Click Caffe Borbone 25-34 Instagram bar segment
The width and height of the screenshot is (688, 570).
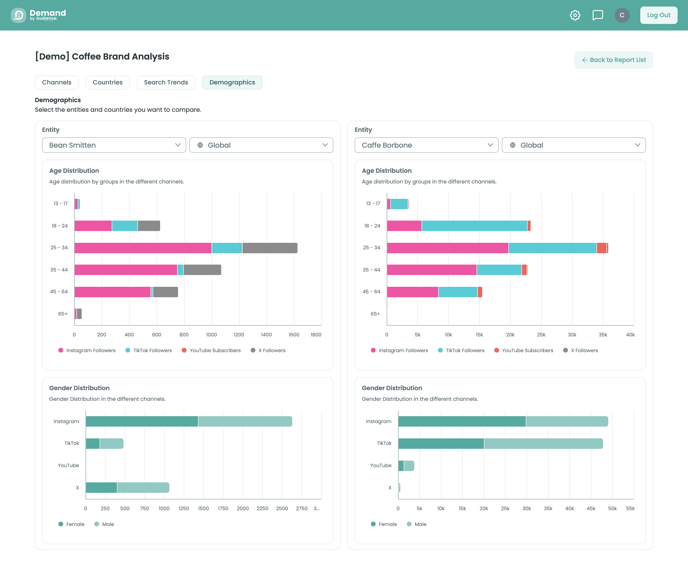pyautogui.click(x=448, y=248)
